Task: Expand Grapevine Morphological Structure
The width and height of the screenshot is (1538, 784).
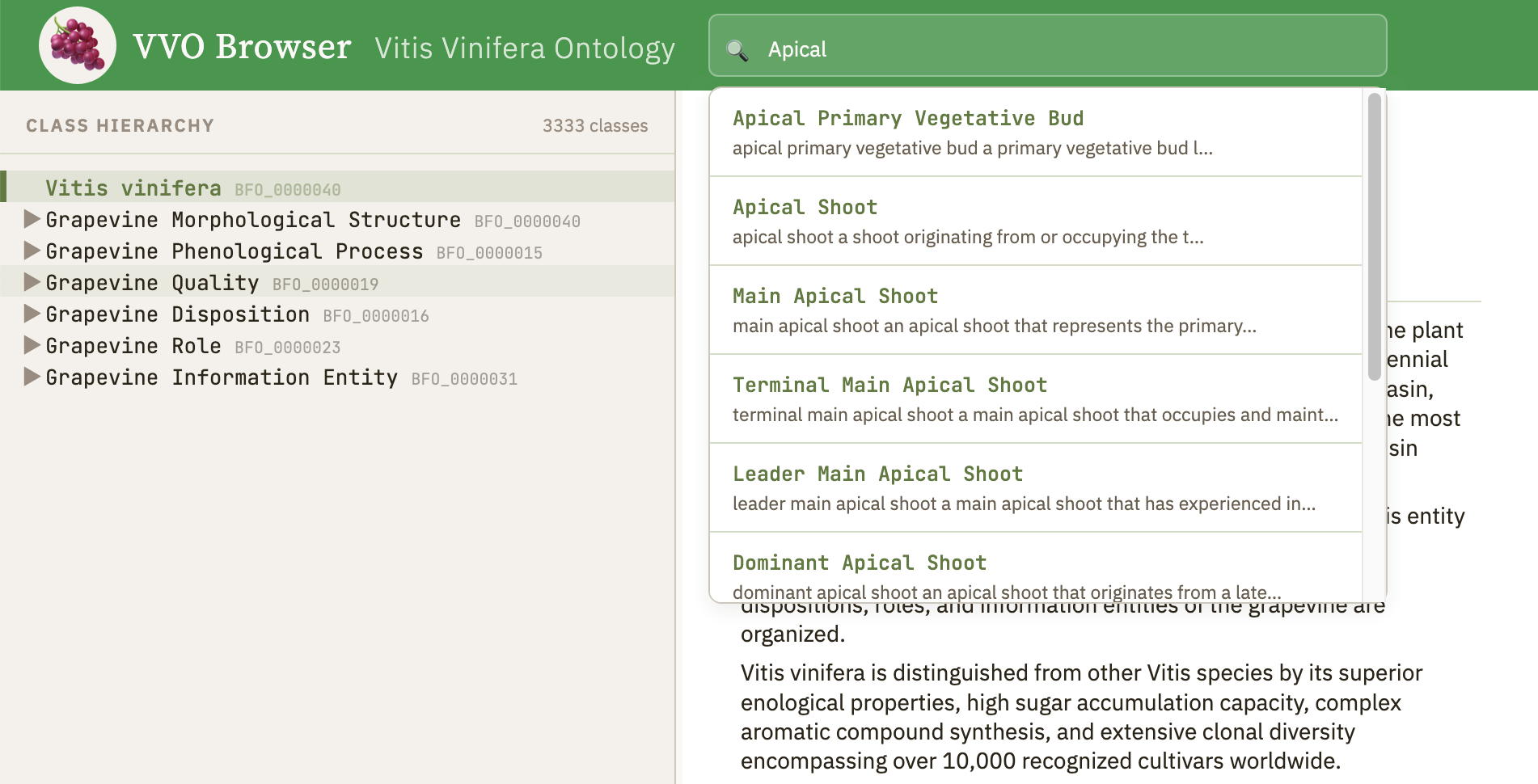Action: coord(31,220)
